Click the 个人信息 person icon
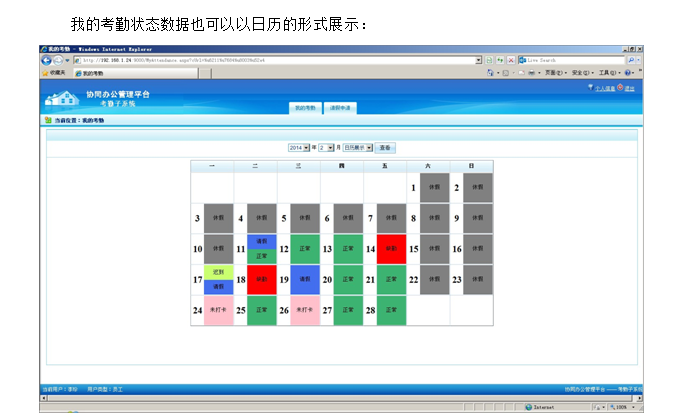690x418 pixels. pos(591,88)
